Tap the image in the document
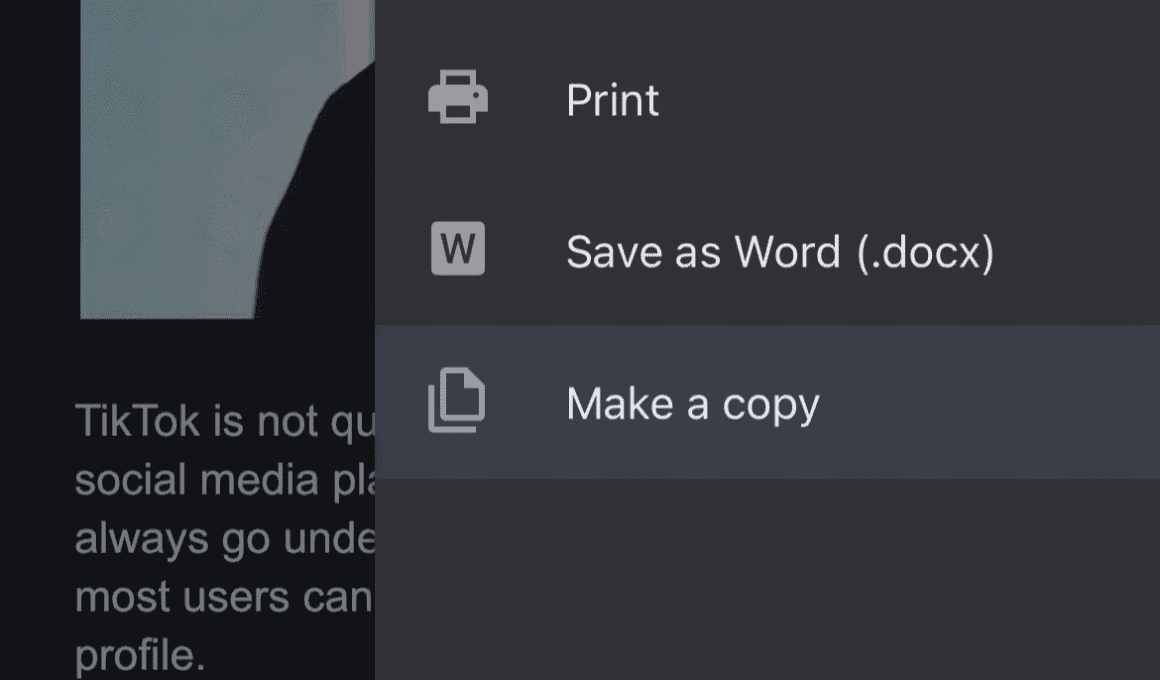Screen dimensions: 1160x680 [x=227, y=159]
